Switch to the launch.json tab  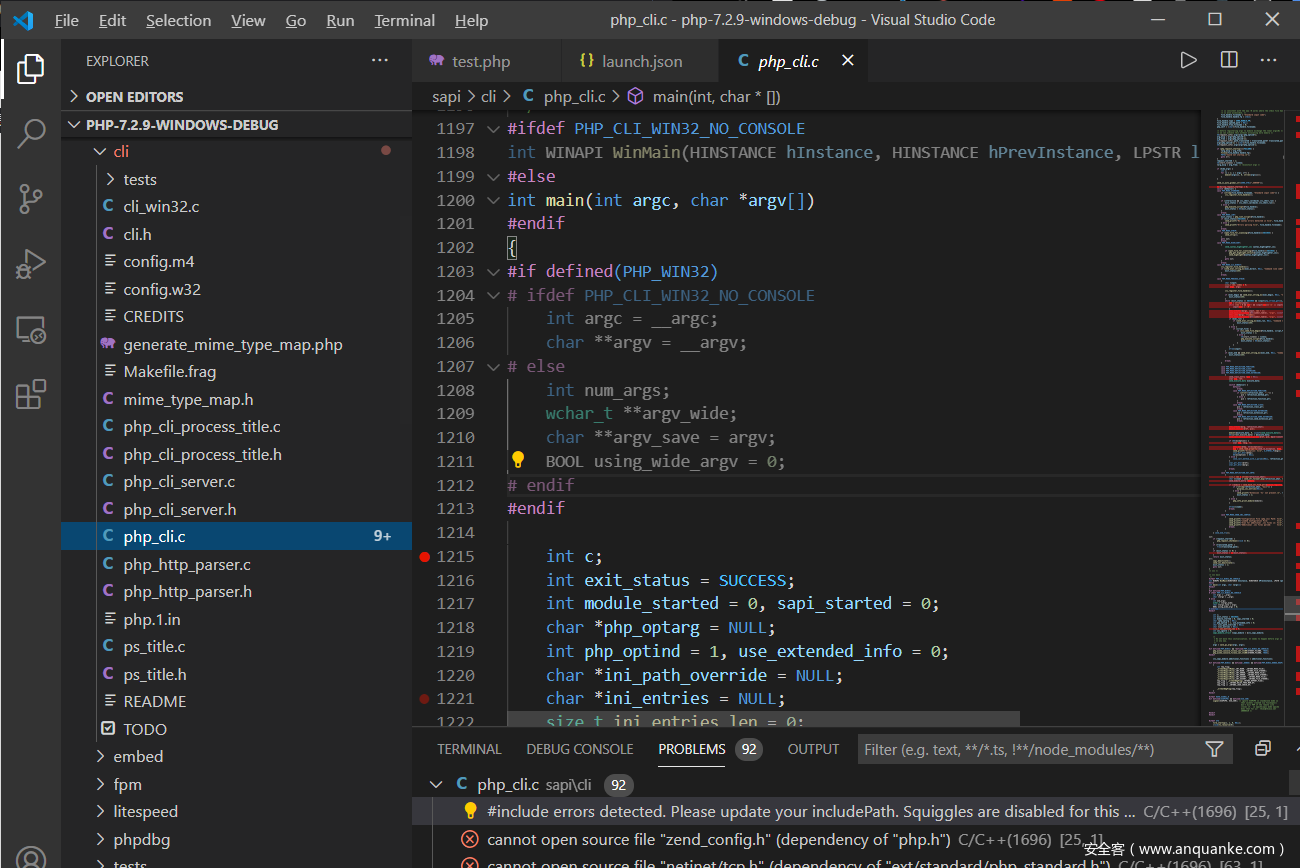click(x=641, y=61)
